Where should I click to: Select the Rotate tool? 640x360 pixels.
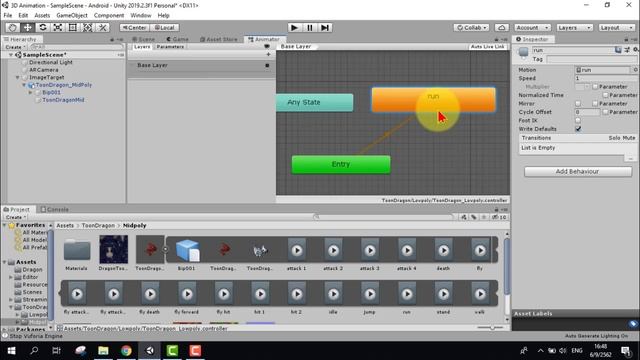(42, 27)
